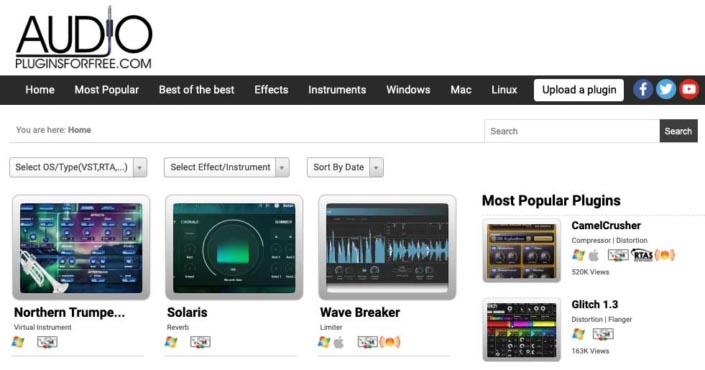
Task: Open the Windows menu item
Action: (x=408, y=90)
